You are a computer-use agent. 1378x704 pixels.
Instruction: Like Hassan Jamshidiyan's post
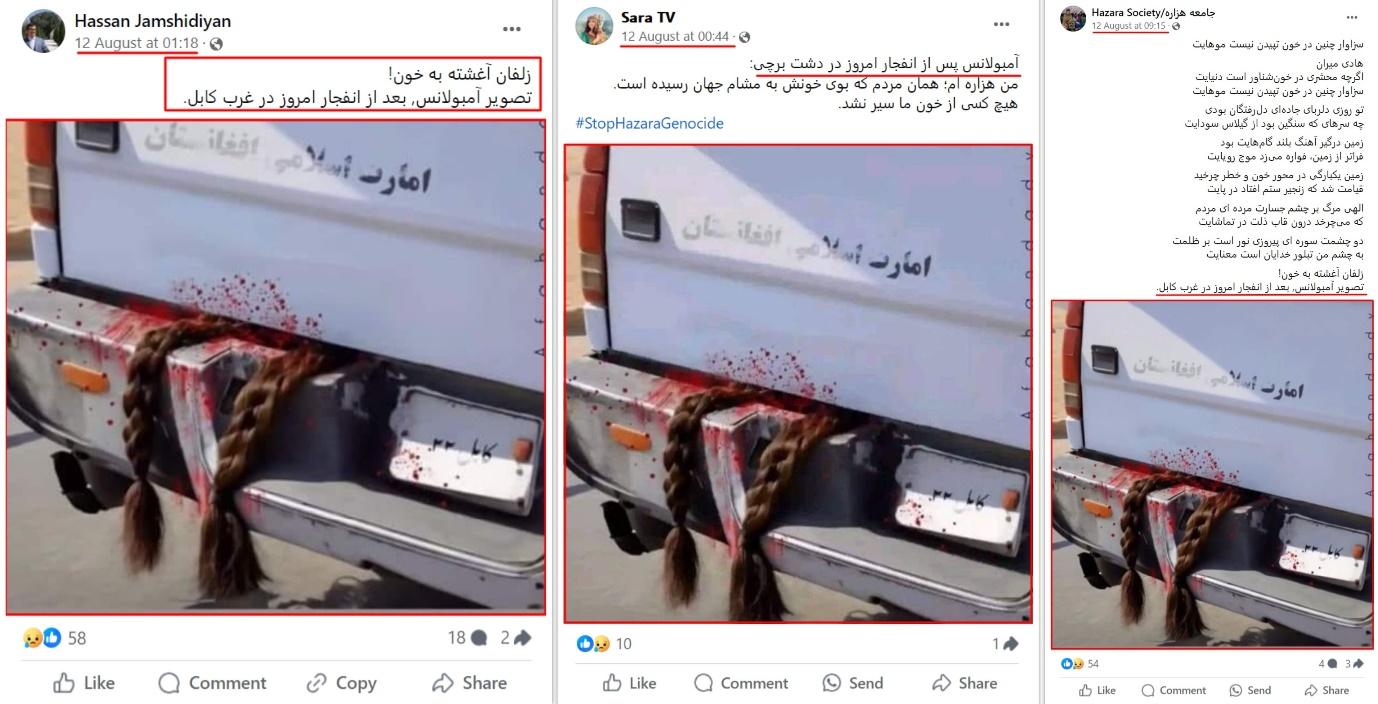coord(84,683)
